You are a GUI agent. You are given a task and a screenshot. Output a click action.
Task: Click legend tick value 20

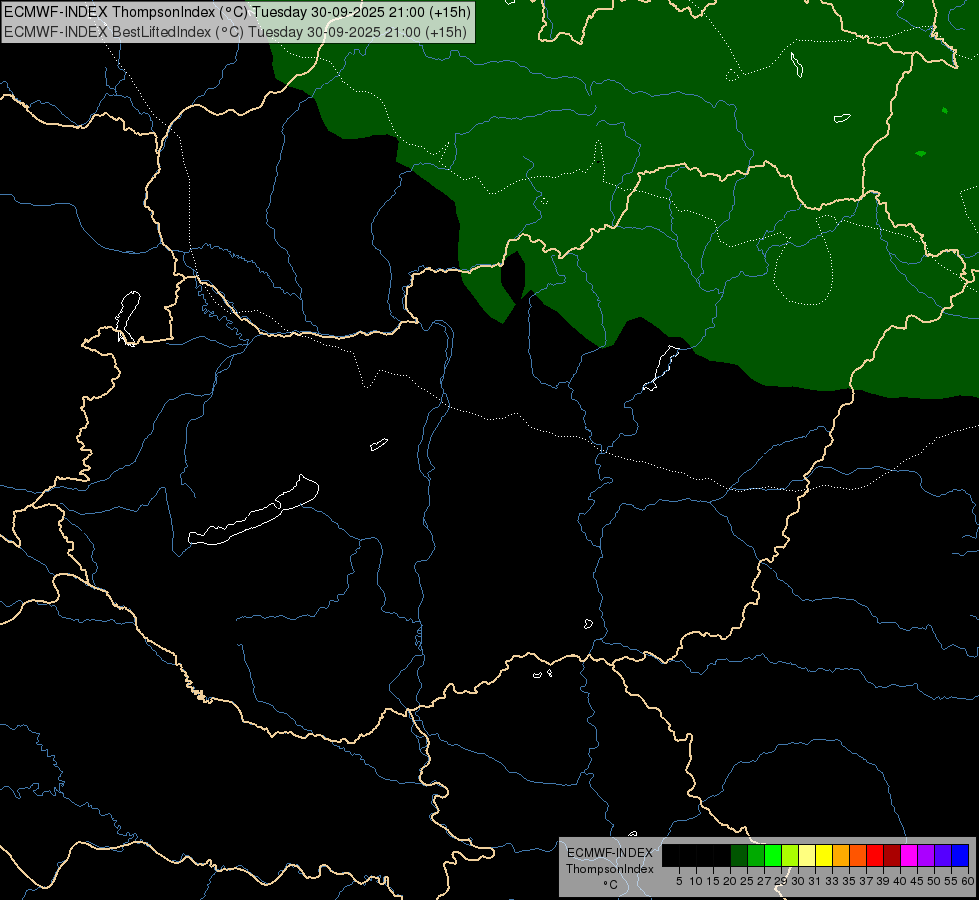(730, 881)
